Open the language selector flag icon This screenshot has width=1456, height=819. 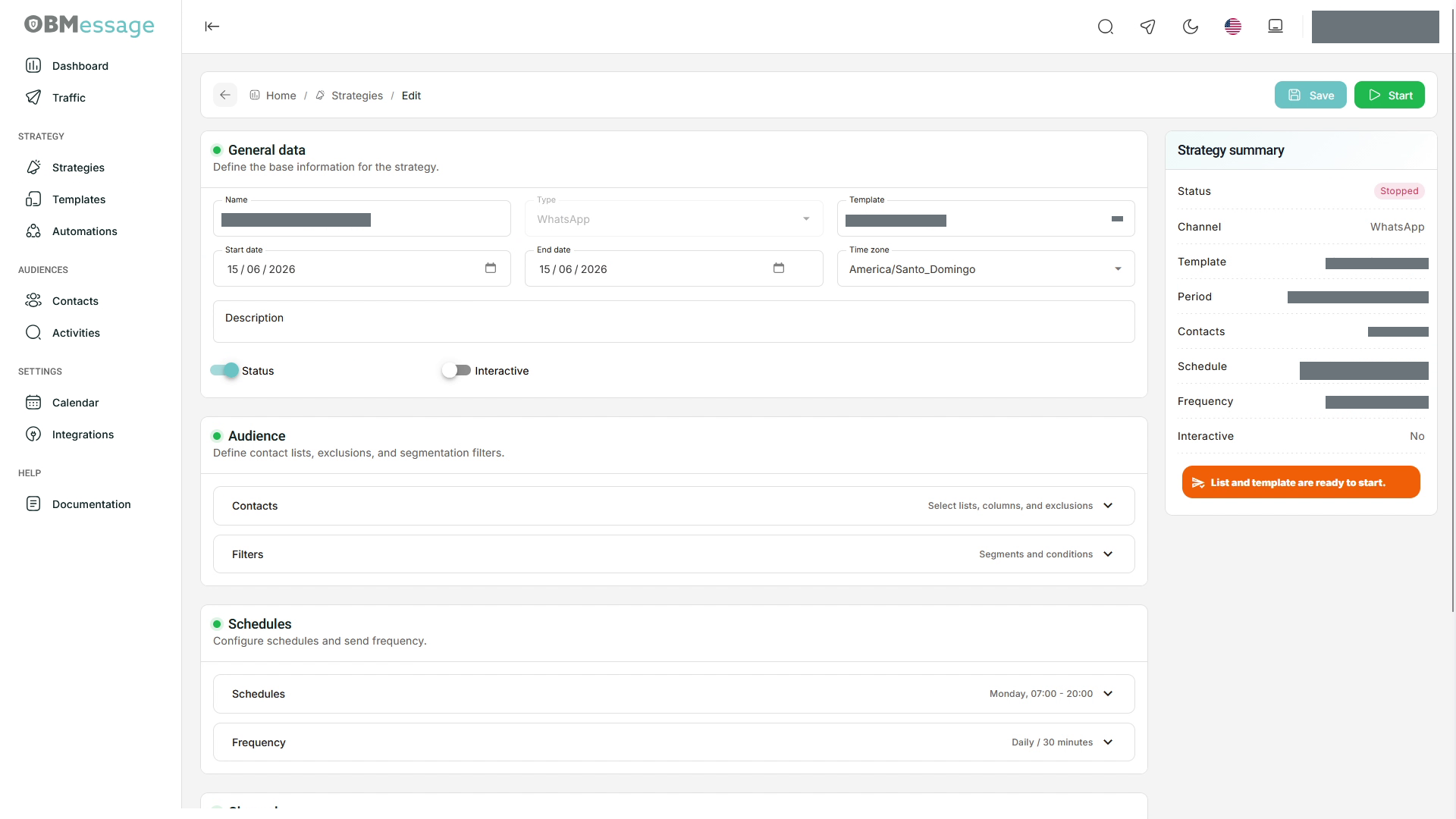[x=1233, y=27]
